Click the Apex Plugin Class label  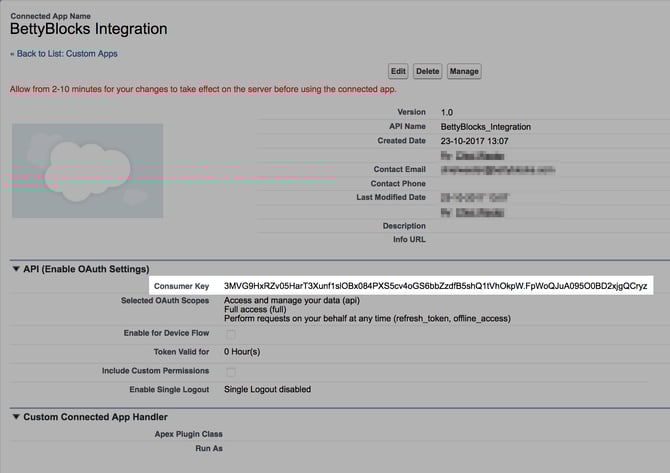pos(188,434)
